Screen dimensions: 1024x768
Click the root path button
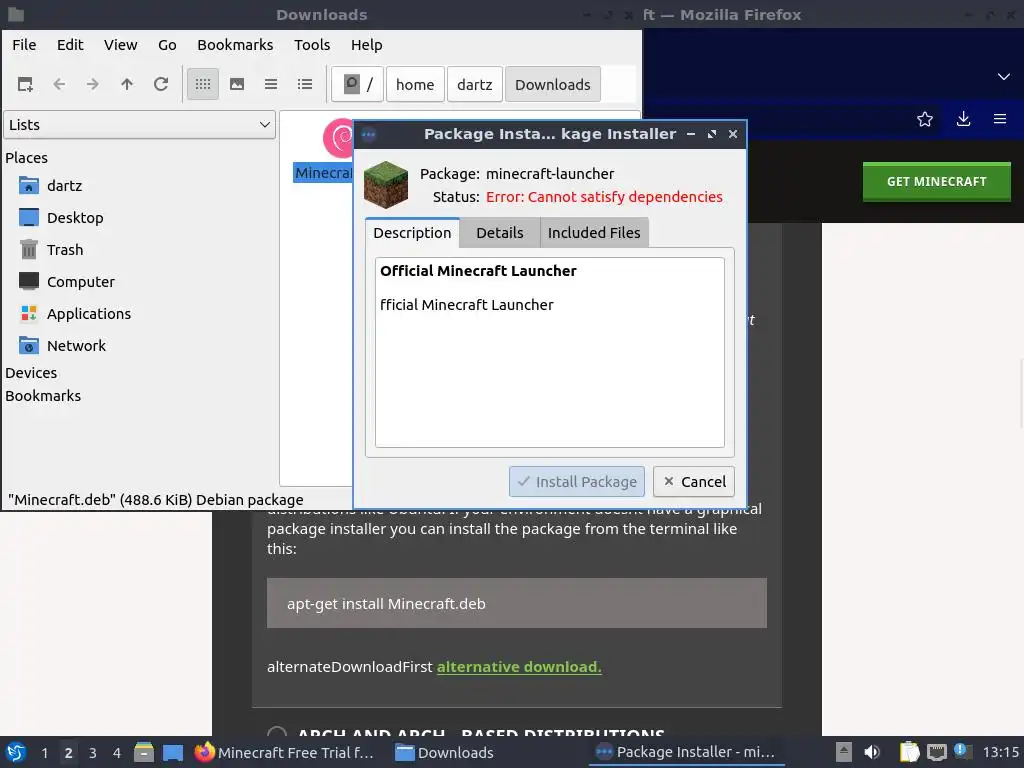[x=357, y=84]
